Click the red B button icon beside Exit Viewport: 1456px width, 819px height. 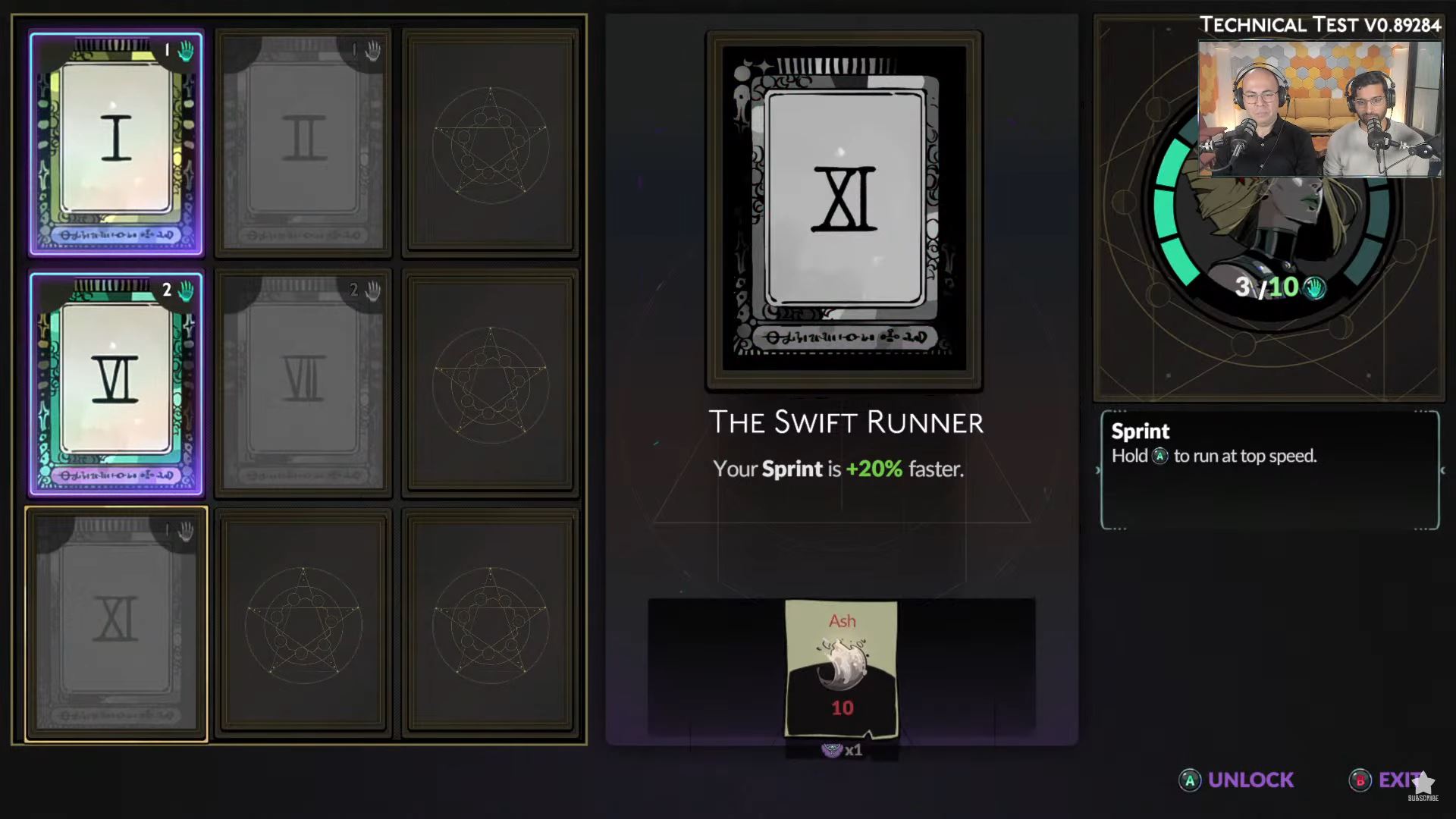(x=1360, y=780)
